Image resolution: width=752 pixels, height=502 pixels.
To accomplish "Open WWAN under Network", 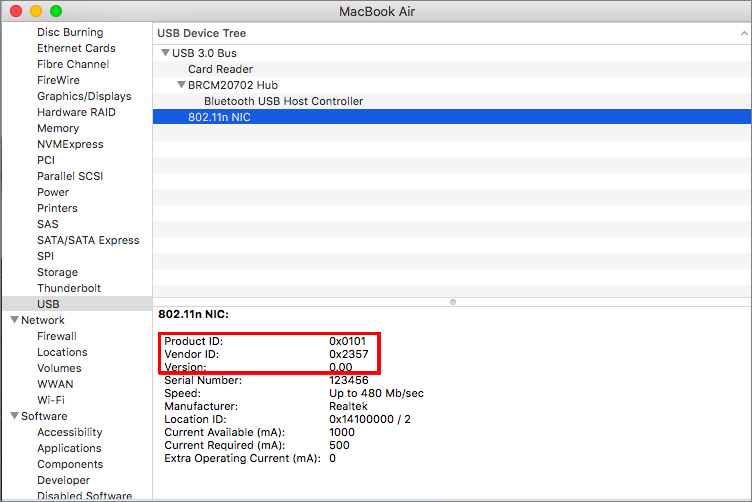I will point(55,384).
